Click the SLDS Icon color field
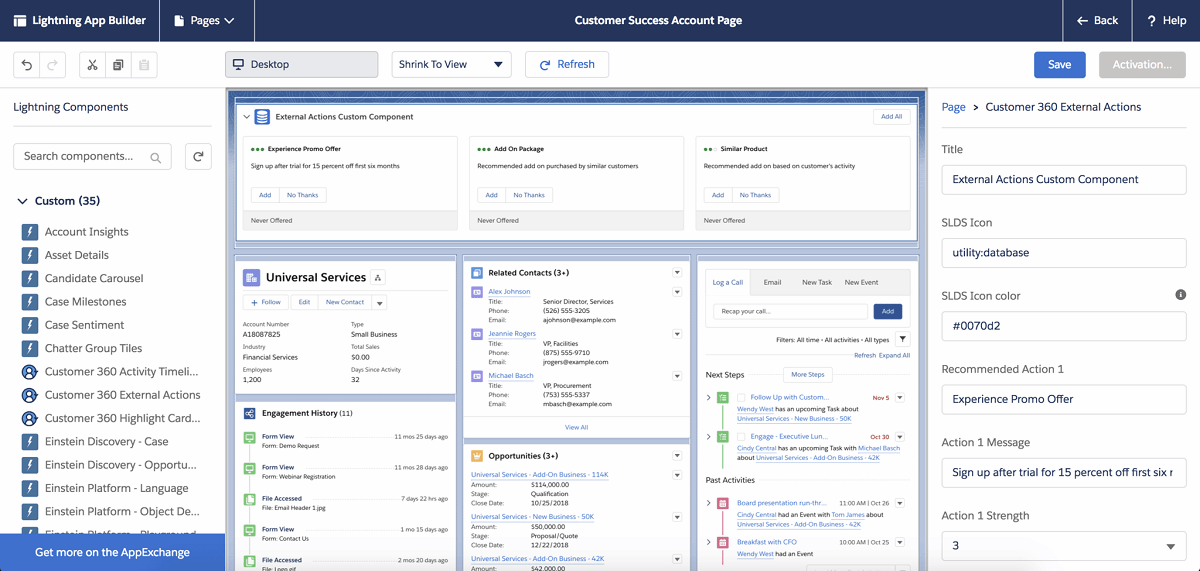1200x571 pixels. (x=1063, y=326)
